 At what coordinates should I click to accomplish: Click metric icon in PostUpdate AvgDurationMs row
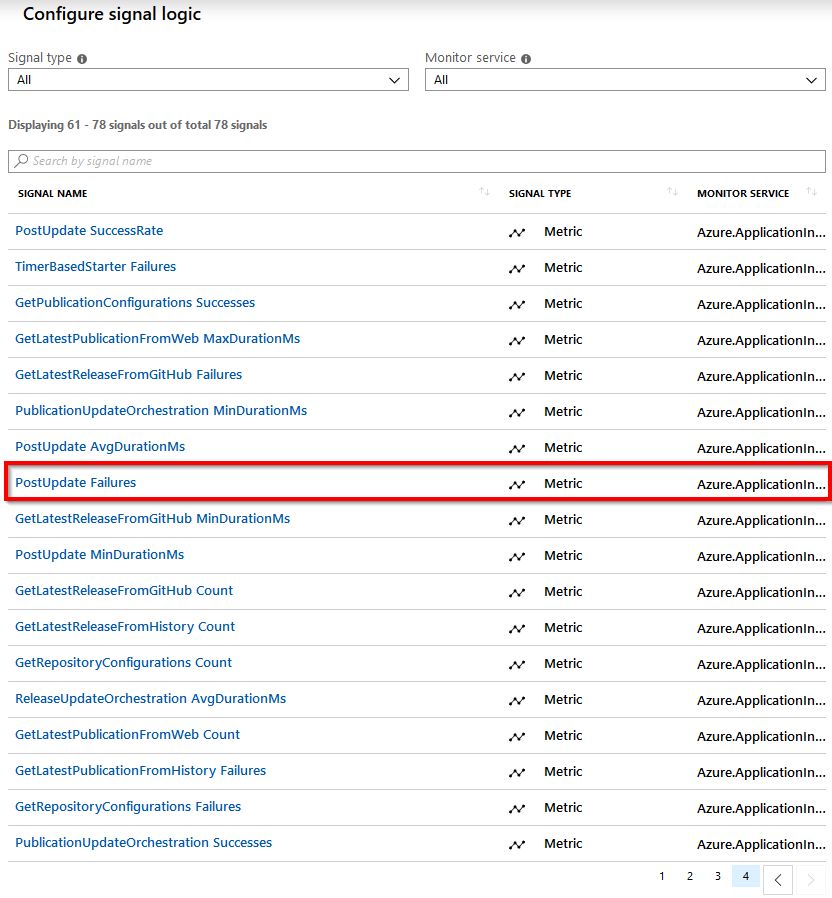(x=517, y=448)
